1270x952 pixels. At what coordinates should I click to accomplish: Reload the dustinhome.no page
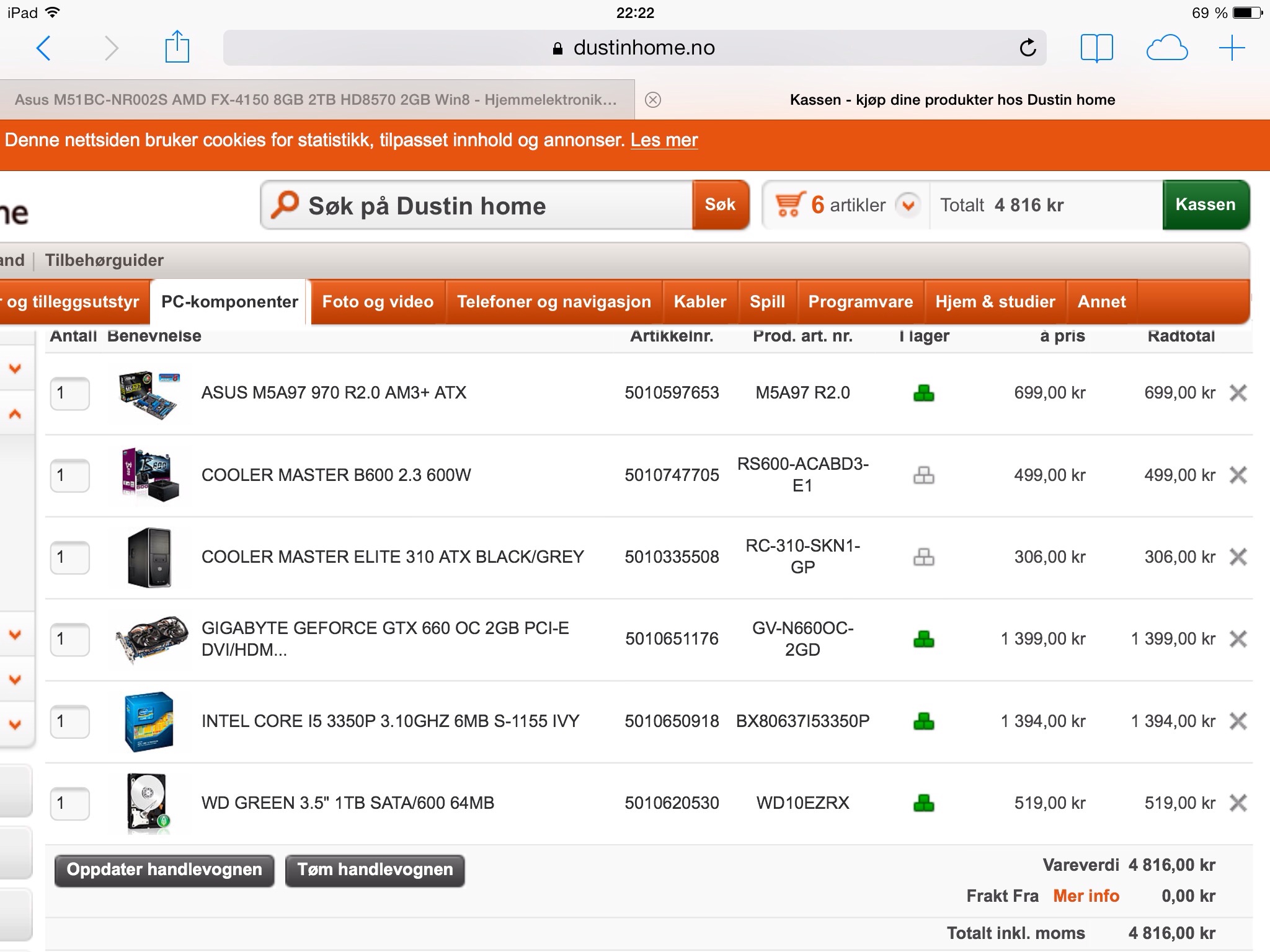tap(1028, 48)
